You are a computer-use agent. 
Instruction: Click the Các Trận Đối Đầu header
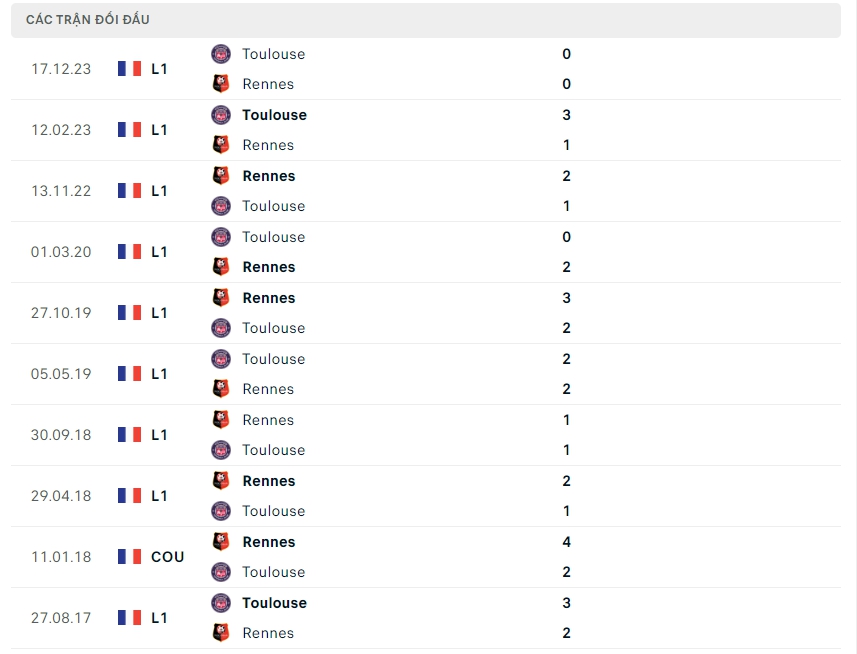click(88, 20)
